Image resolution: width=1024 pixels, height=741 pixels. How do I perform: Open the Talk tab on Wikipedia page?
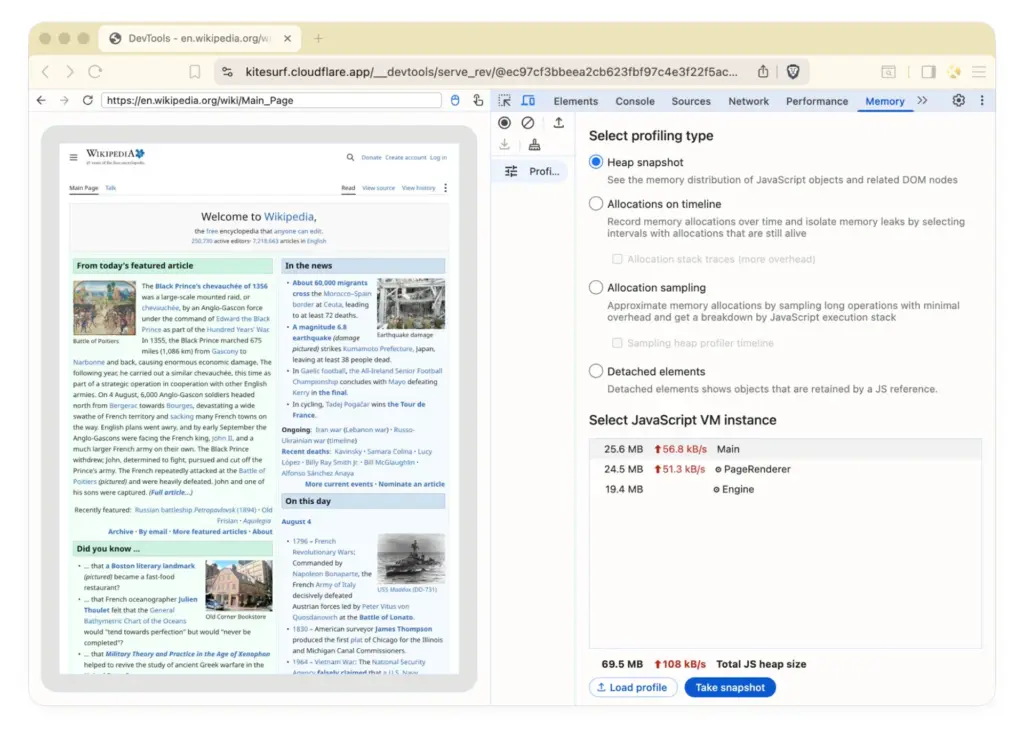coord(111,188)
